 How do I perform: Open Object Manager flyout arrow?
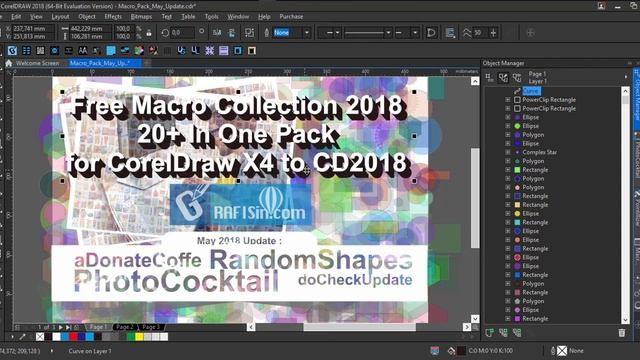[626, 77]
